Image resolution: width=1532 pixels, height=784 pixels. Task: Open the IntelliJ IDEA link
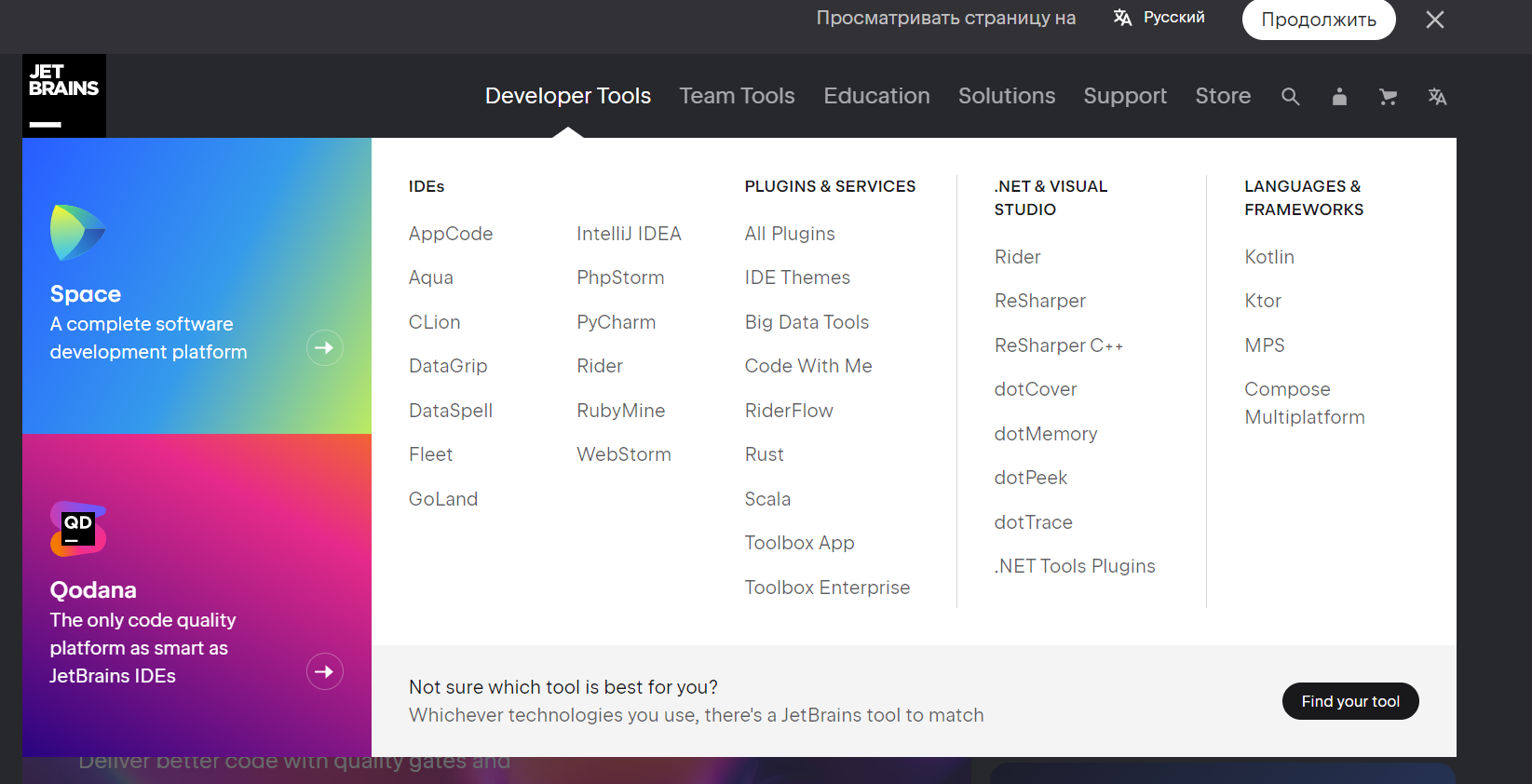click(629, 234)
